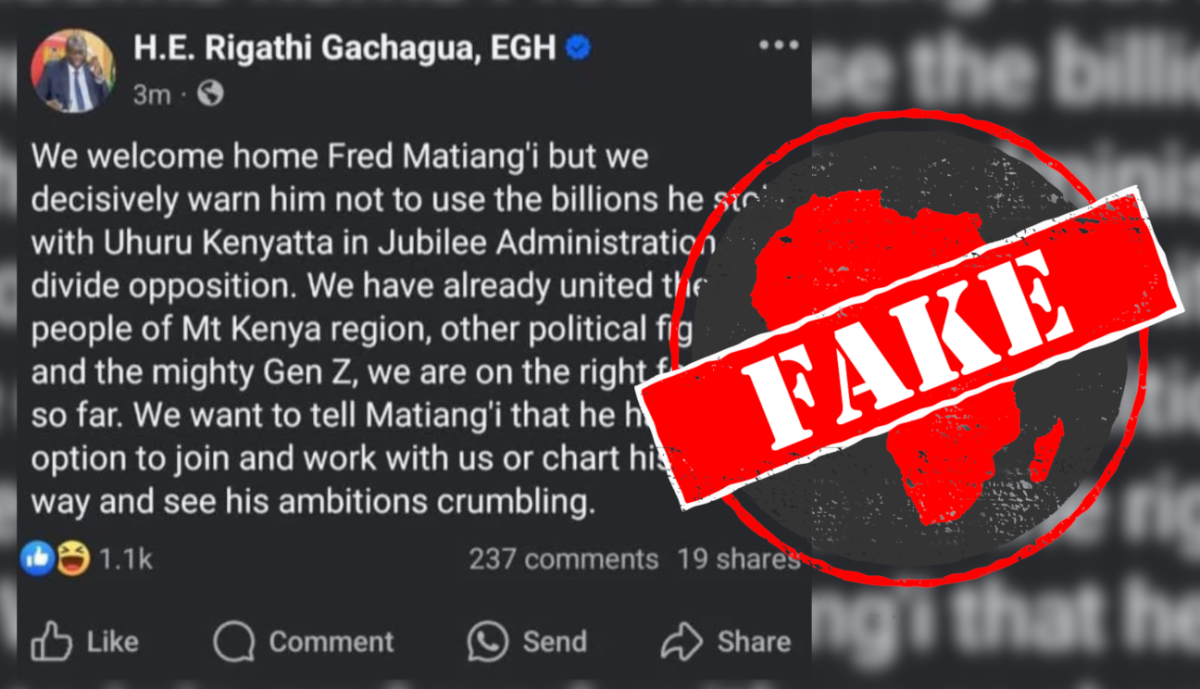1200x689 pixels.
Task: Select the Comment button label
Action: [x=331, y=641]
